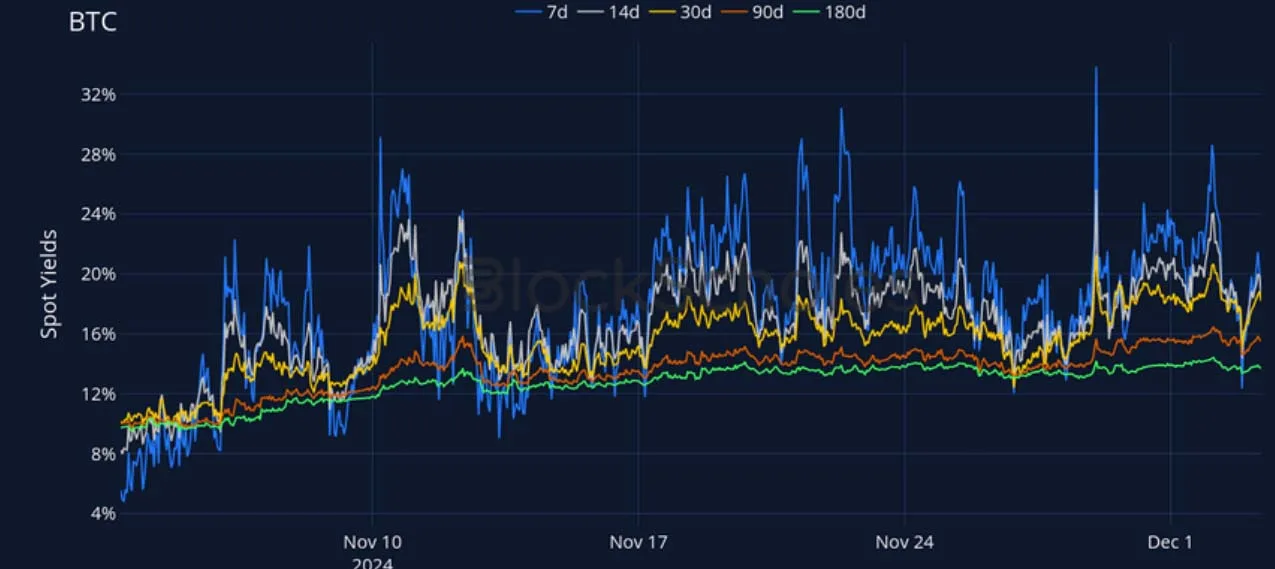Viewport: 1275px width, 569px height.
Task: Toggle the 7d series in legend
Action: (543, 12)
